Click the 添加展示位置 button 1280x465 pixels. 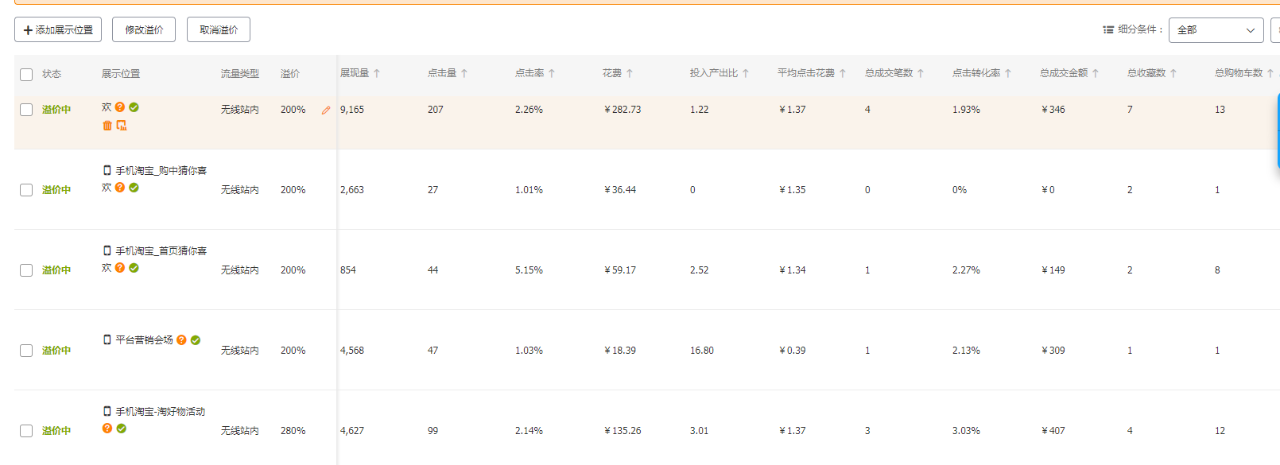click(x=58, y=30)
